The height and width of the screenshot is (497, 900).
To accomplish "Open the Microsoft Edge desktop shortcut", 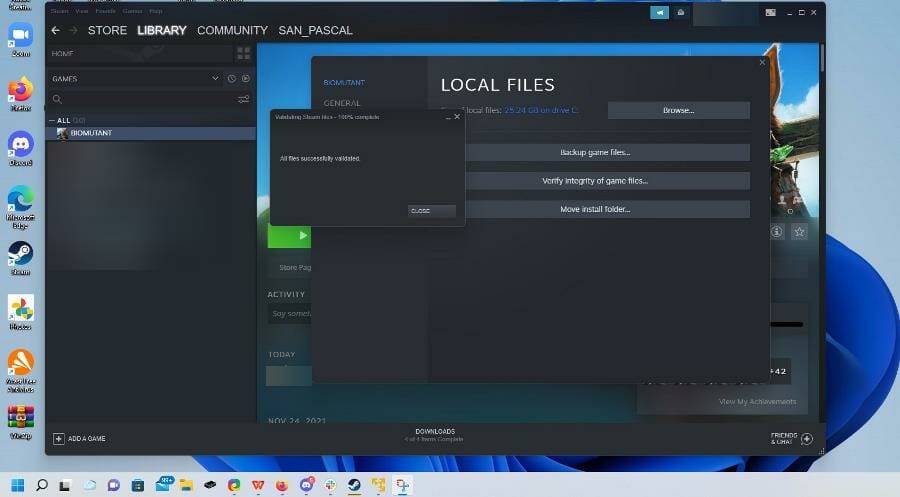I will (x=21, y=208).
